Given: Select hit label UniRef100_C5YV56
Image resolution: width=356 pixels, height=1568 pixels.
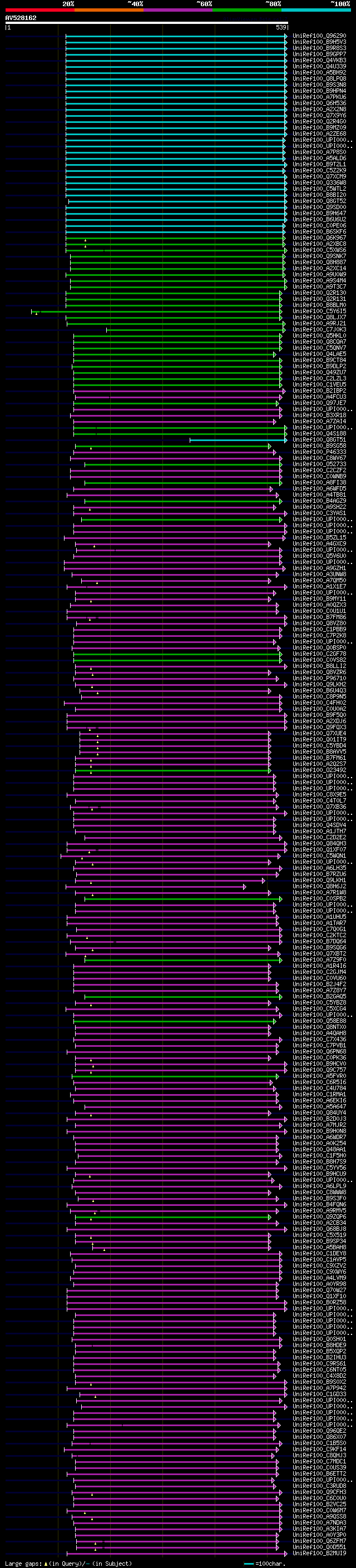Looking at the screenshot, I should [x=319, y=1168].
